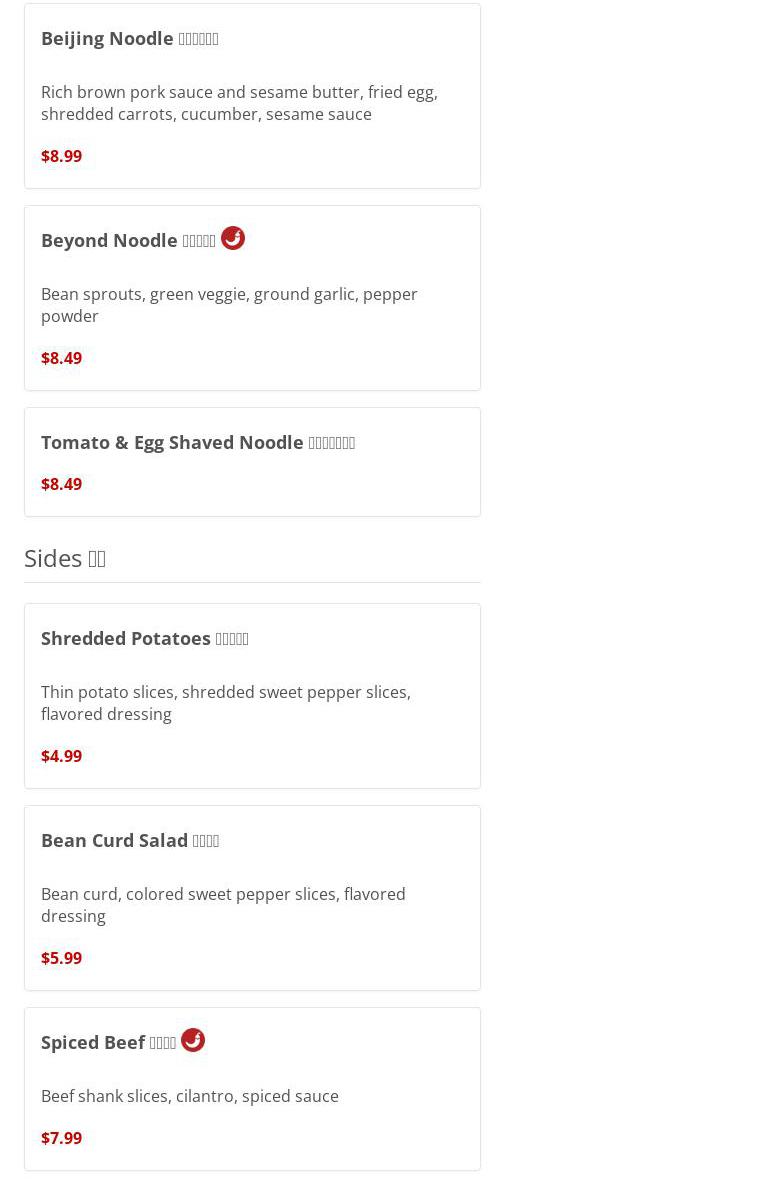Open Tomato & Egg Shaved Noodle item

point(197,442)
